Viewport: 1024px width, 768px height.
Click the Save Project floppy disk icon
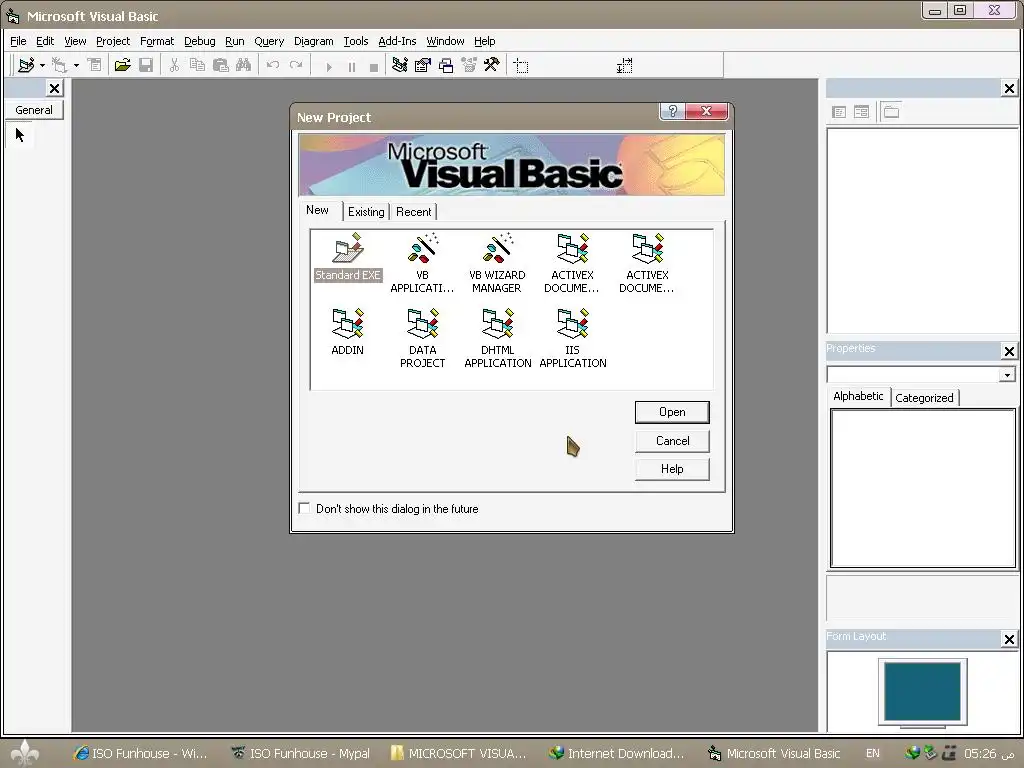tap(146, 65)
